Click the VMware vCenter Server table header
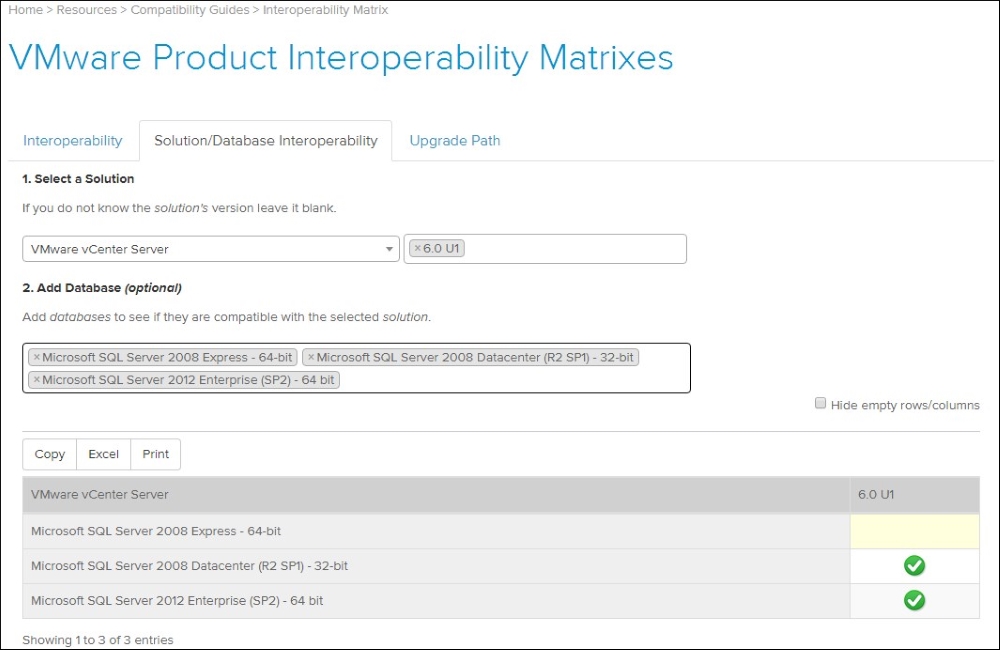This screenshot has width=1000, height=650. 436,494
